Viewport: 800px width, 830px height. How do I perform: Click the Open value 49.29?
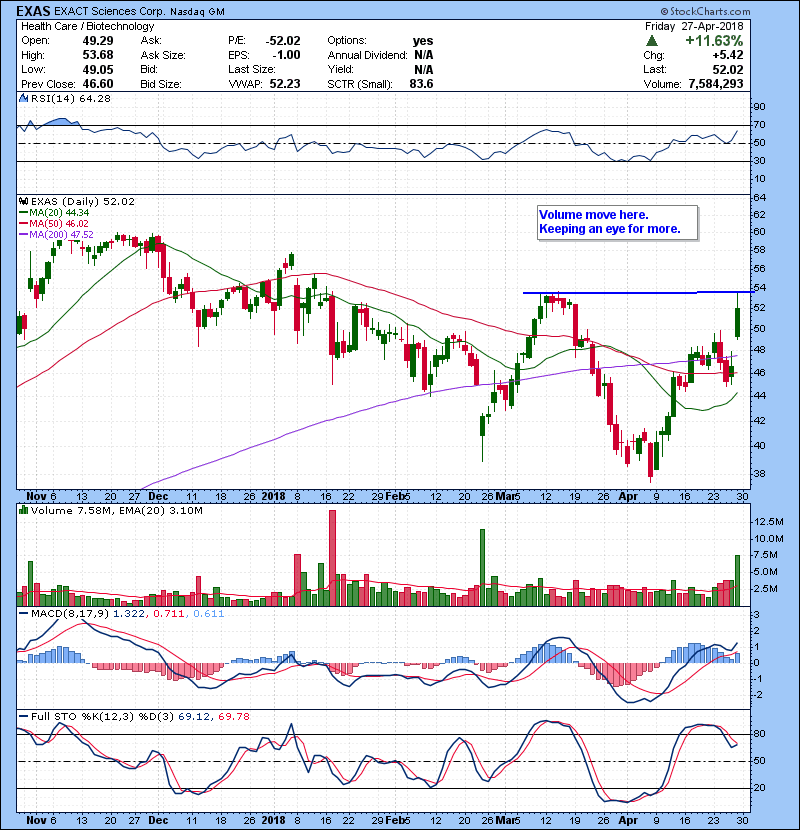click(x=97, y=41)
